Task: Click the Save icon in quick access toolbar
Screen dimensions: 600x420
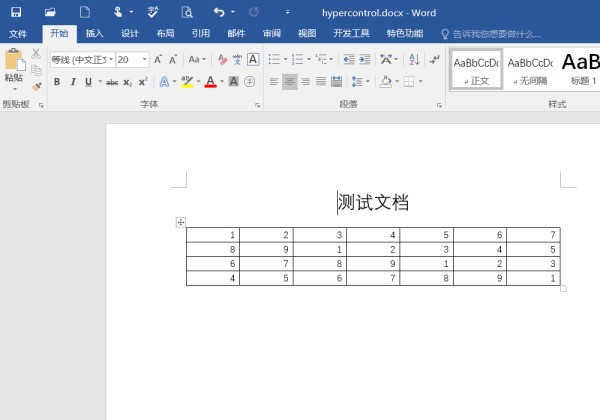Action: pos(16,12)
